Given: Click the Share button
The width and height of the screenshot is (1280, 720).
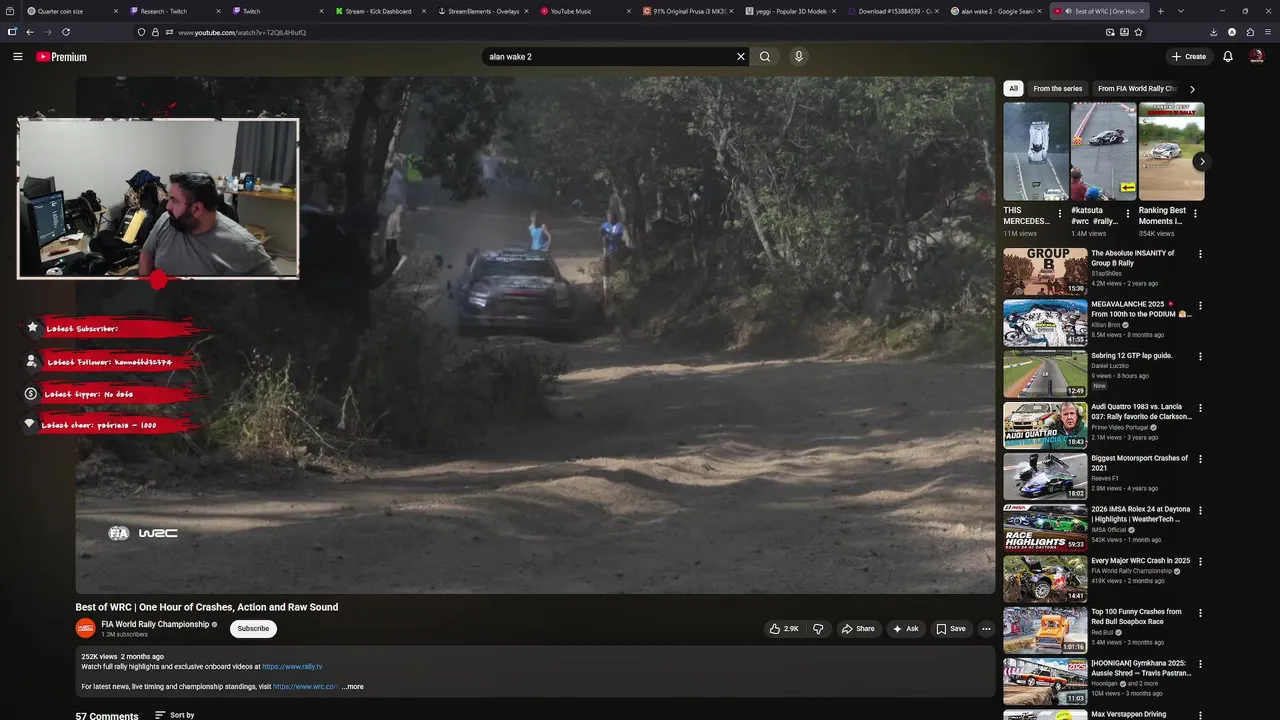Looking at the screenshot, I should (x=858, y=629).
